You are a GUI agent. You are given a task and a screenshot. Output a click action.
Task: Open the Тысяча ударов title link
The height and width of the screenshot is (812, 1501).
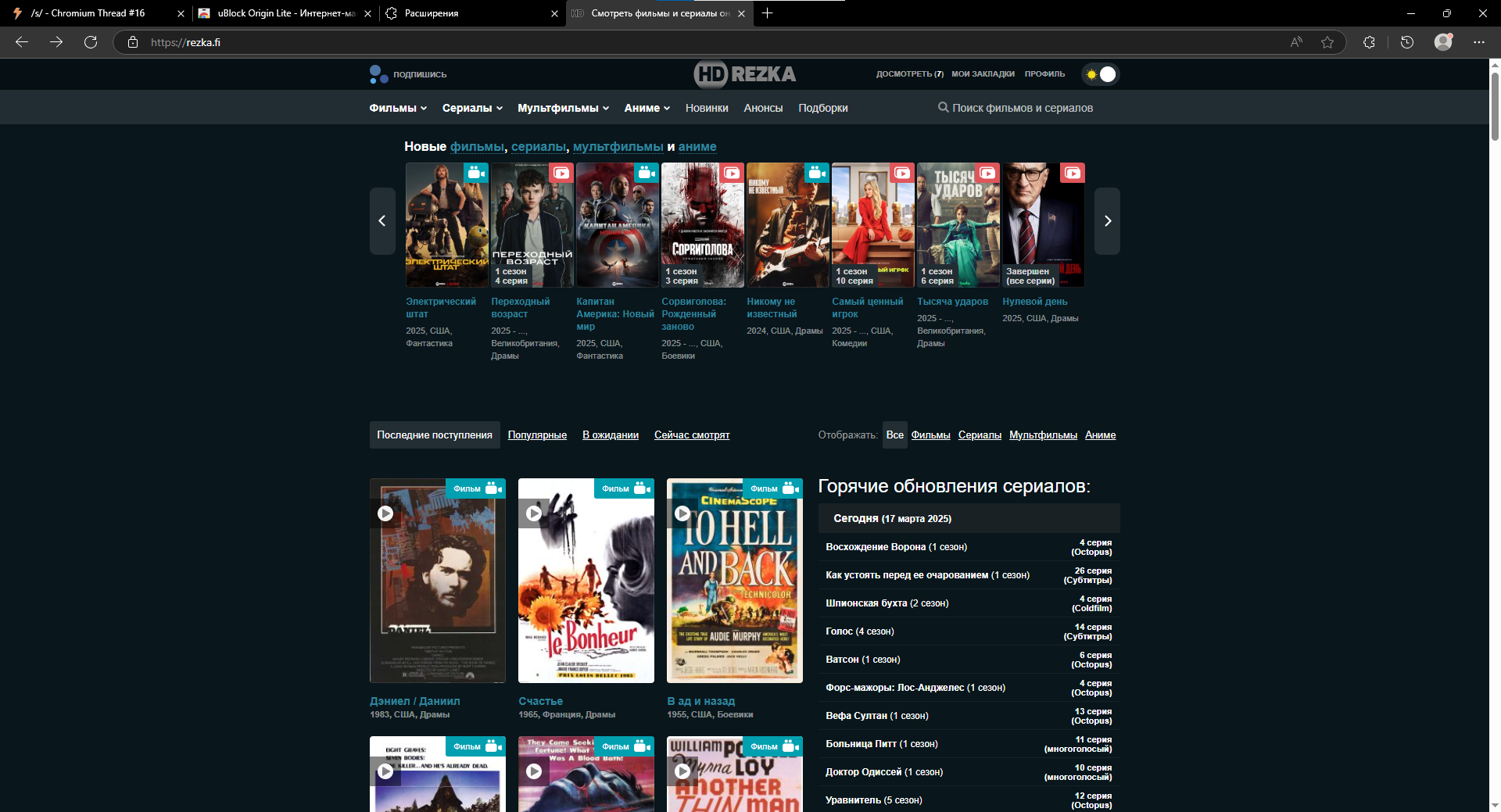coord(952,302)
